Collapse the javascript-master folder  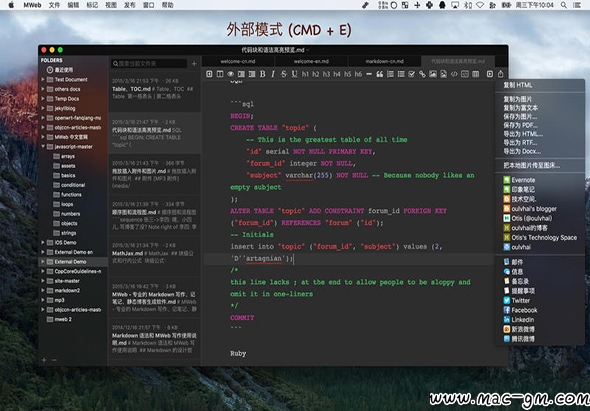(43, 147)
